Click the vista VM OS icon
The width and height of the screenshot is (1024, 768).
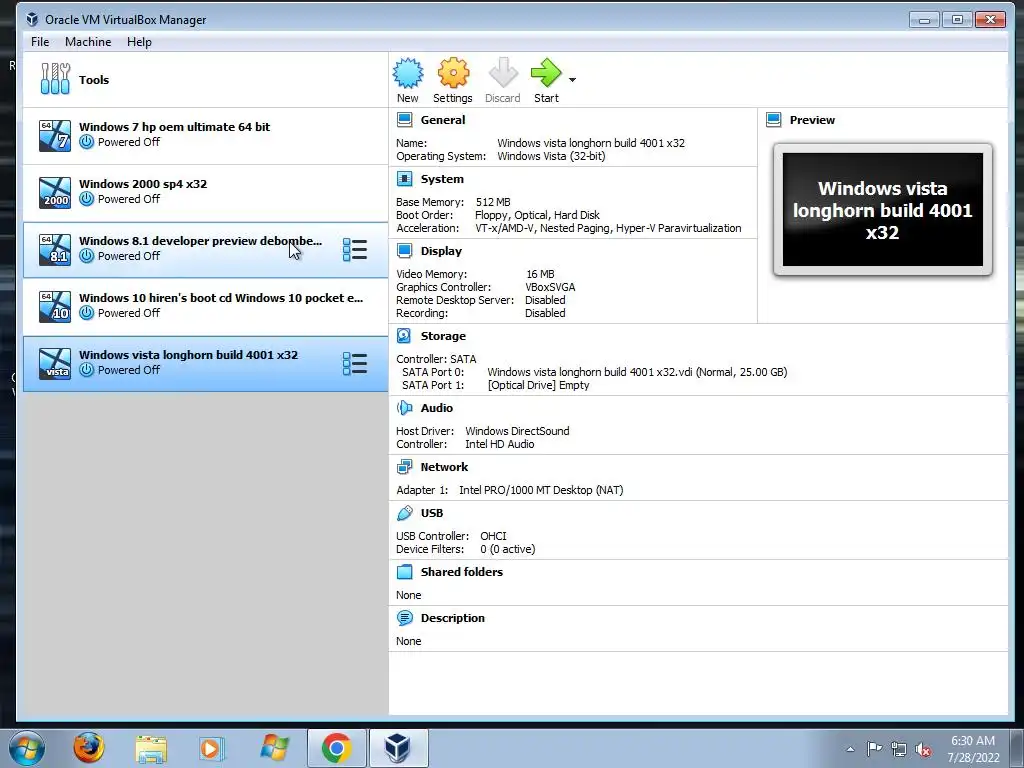[55, 364]
